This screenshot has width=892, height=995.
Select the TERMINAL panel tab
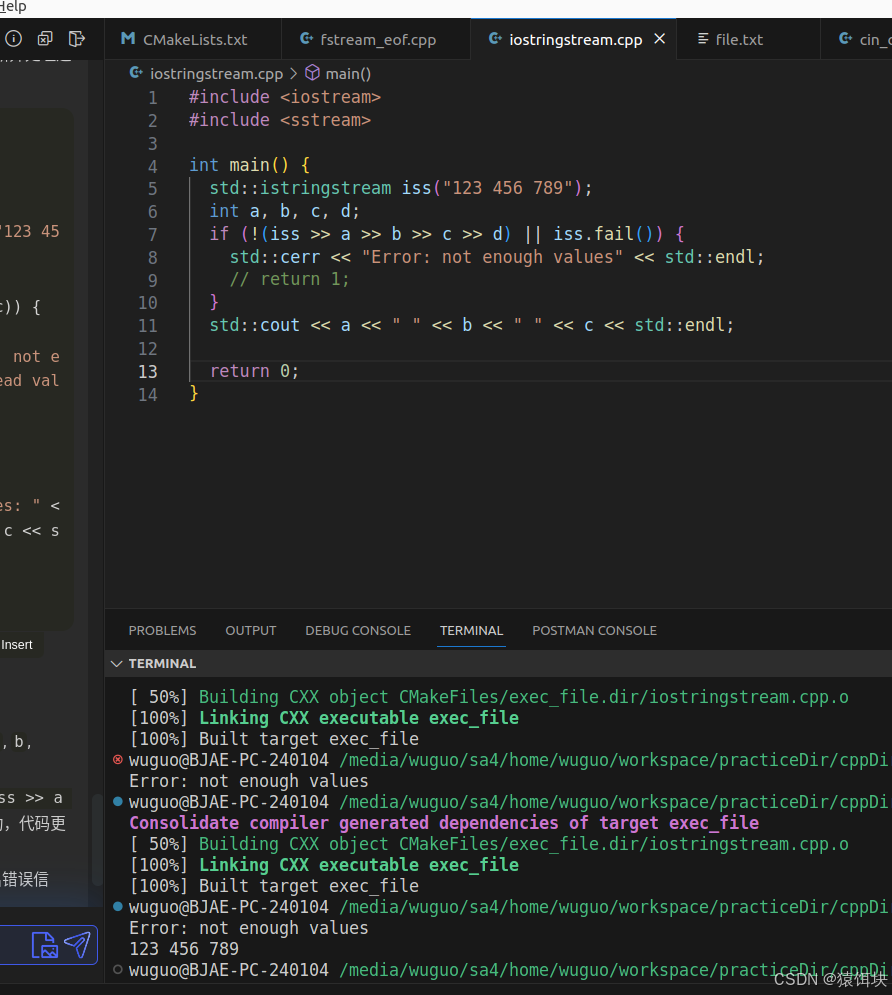(471, 630)
